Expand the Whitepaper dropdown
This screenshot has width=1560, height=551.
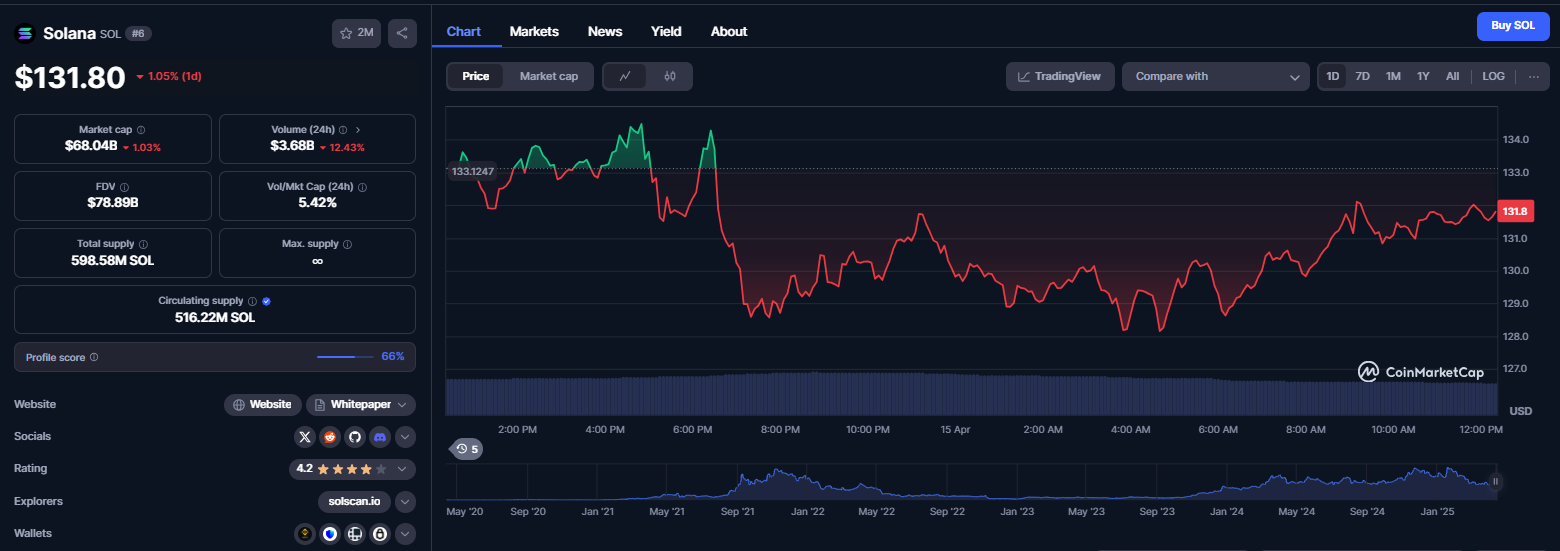tap(361, 405)
